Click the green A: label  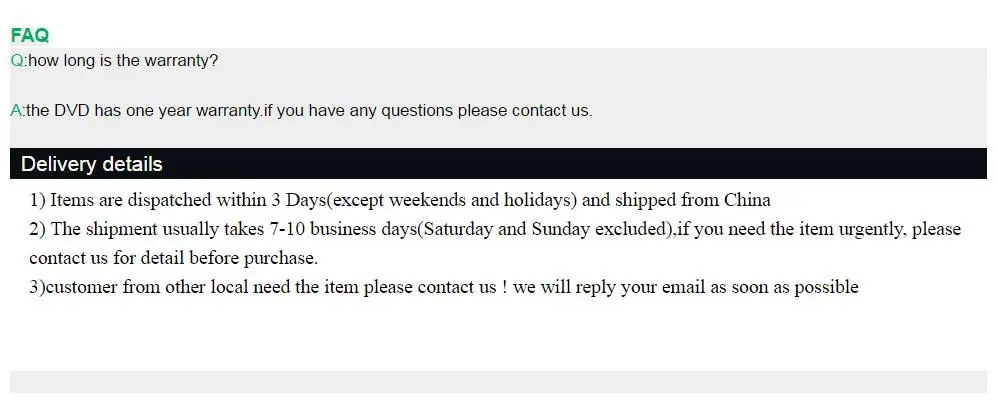[18, 111]
